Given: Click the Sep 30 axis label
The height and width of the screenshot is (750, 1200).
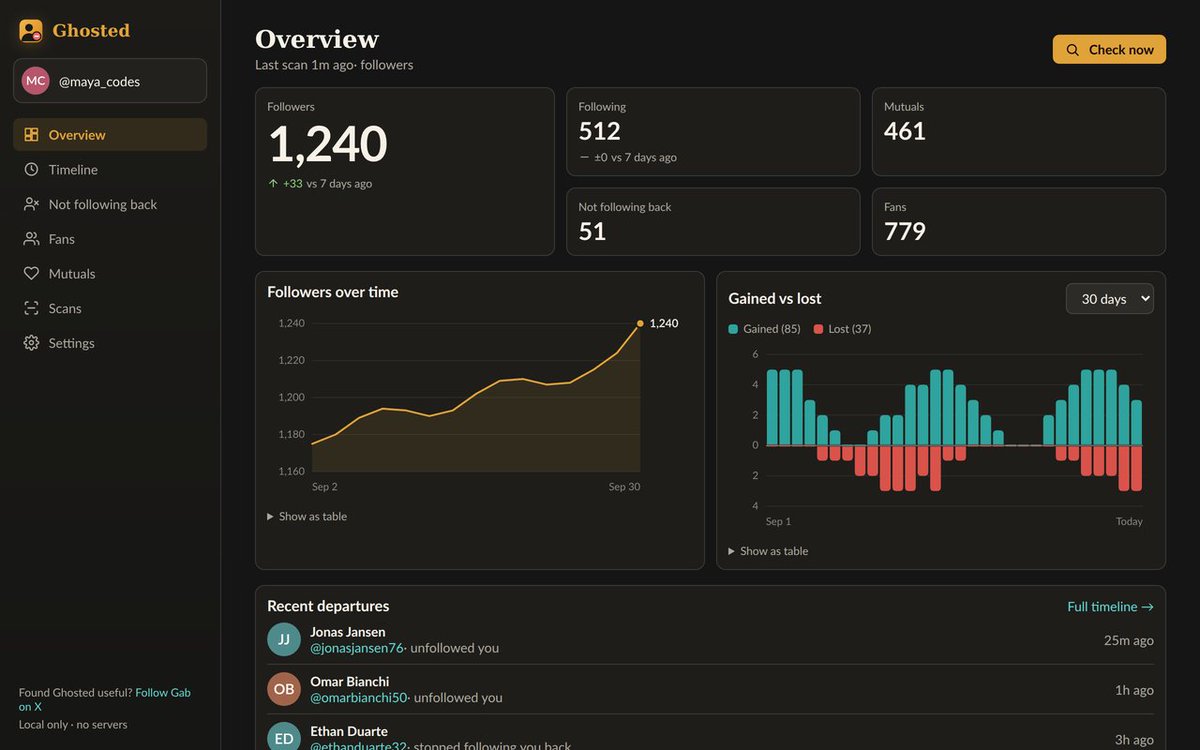Looking at the screenshot, I should click(x=624, y=487).
